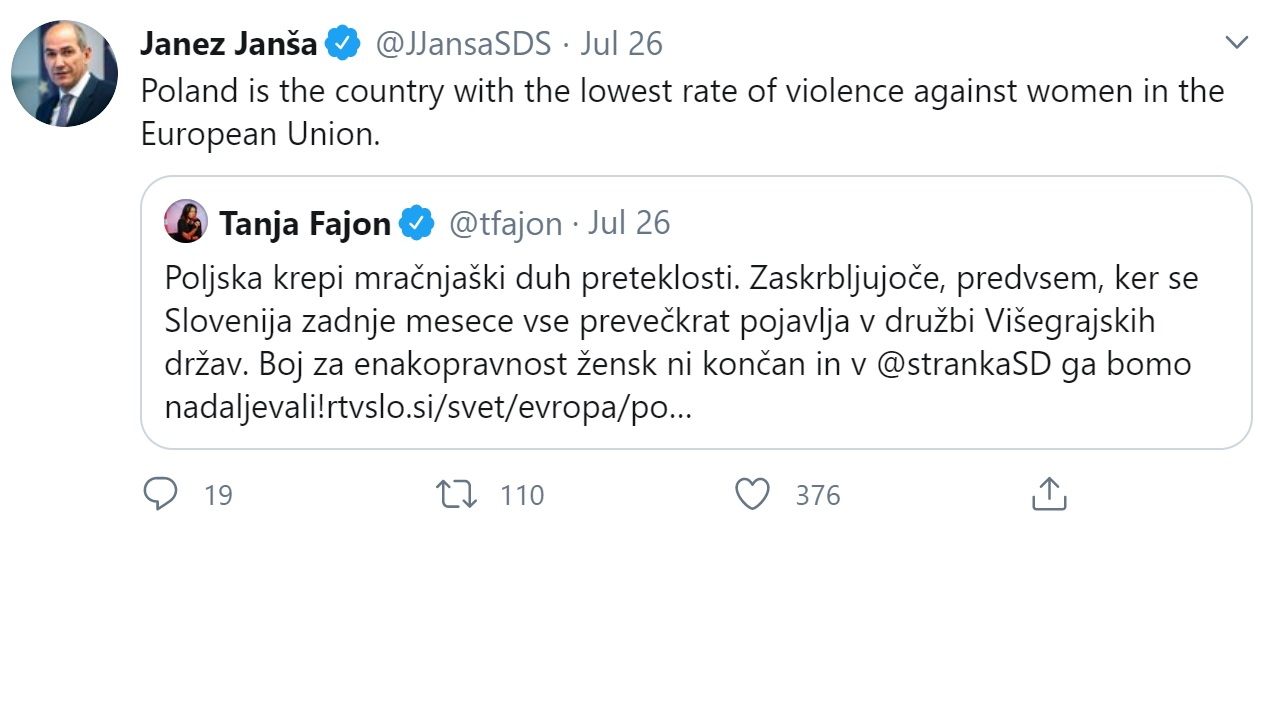Open the @JJansaSDS handle

[x=463, y=44]
